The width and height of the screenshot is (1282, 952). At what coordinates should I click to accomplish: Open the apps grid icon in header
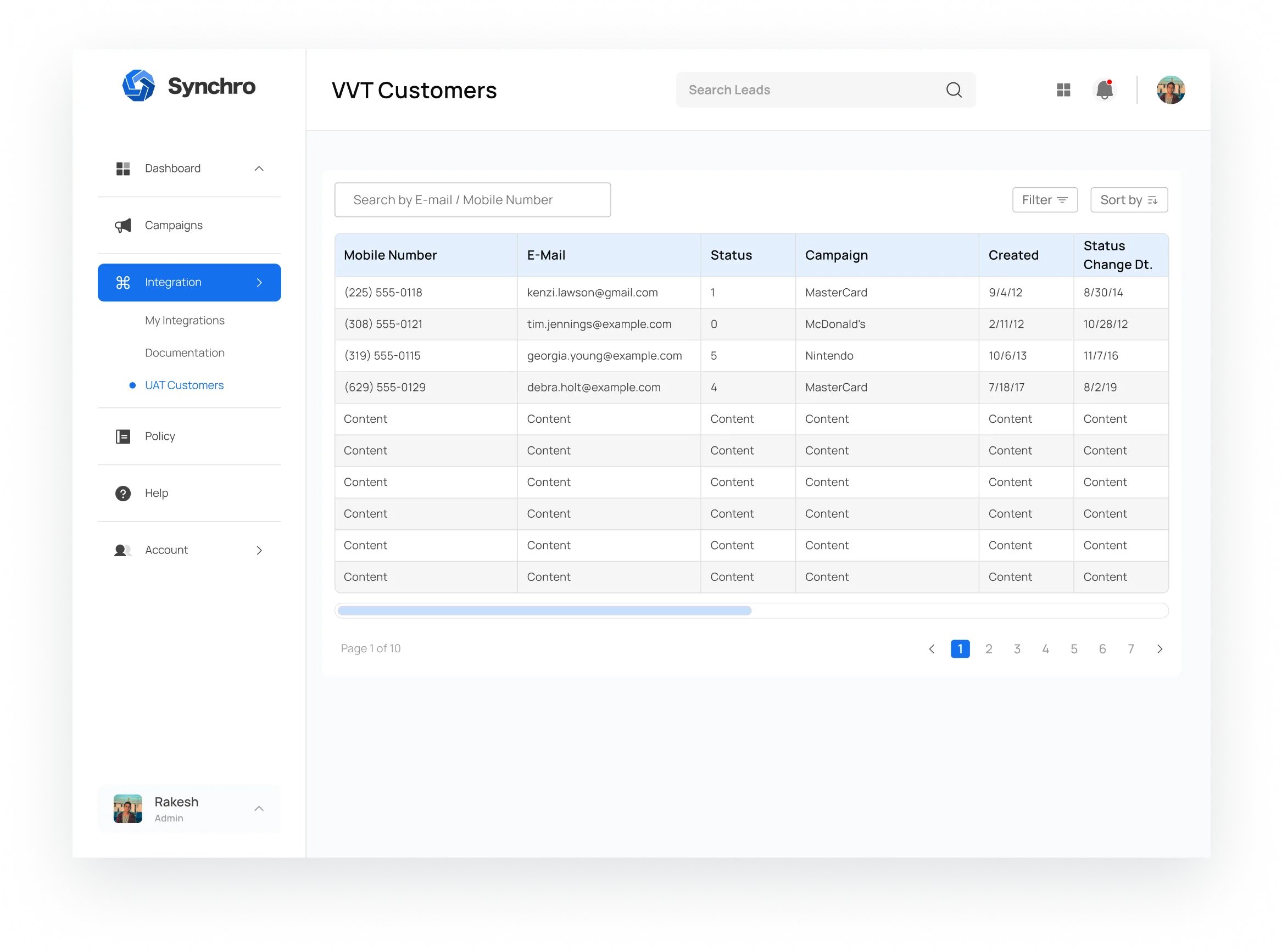[x=1063, y=90]
